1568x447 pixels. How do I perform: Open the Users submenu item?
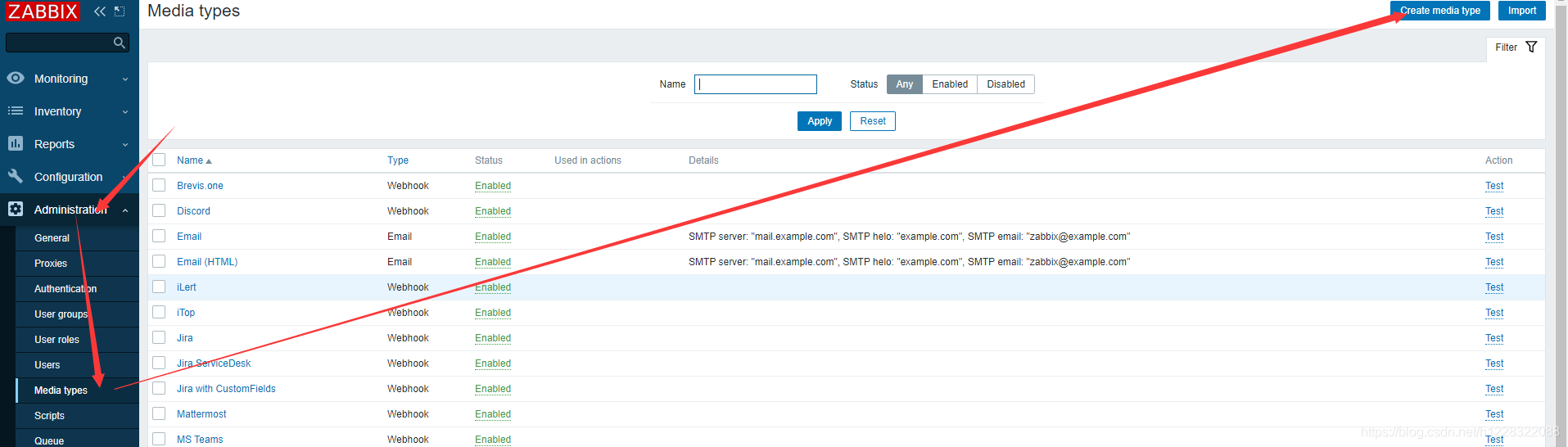(77, 365)
